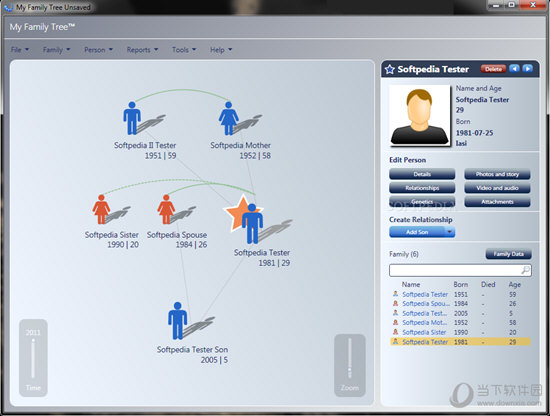Open the File menu
Screen dimensions: 550x416
pos(20,50)
